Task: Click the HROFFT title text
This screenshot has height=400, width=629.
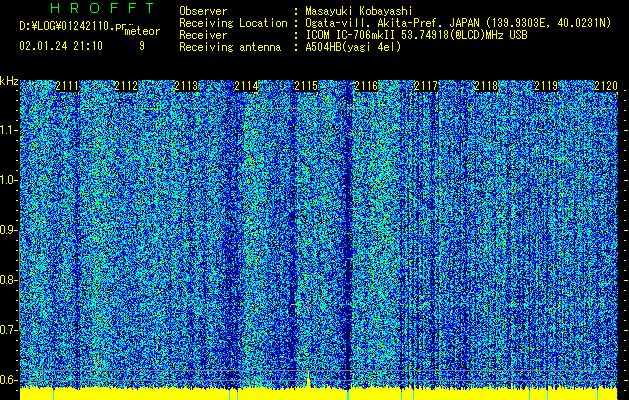Action: (103, 8)
